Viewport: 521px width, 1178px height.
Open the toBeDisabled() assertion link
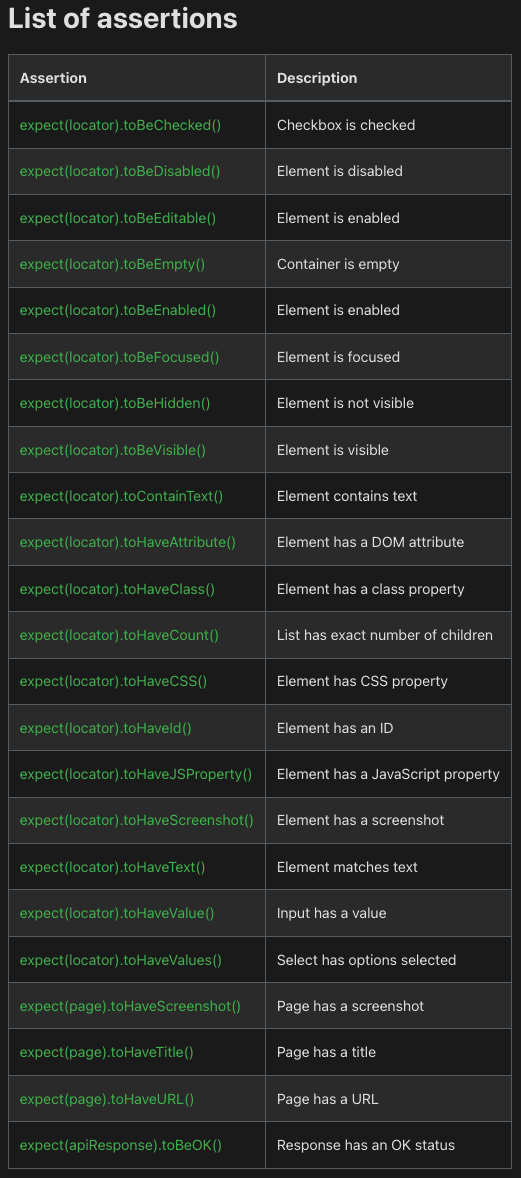click(120, 171)
